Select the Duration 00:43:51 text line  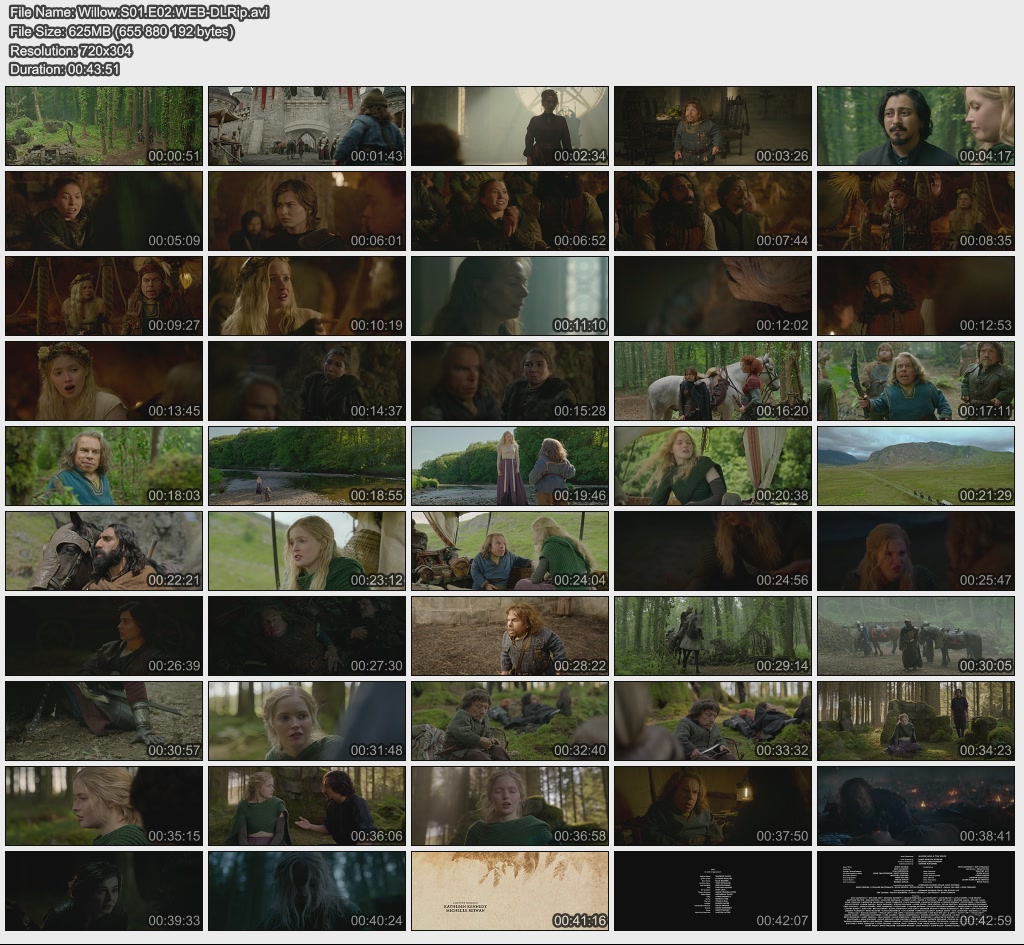(65, 69)
